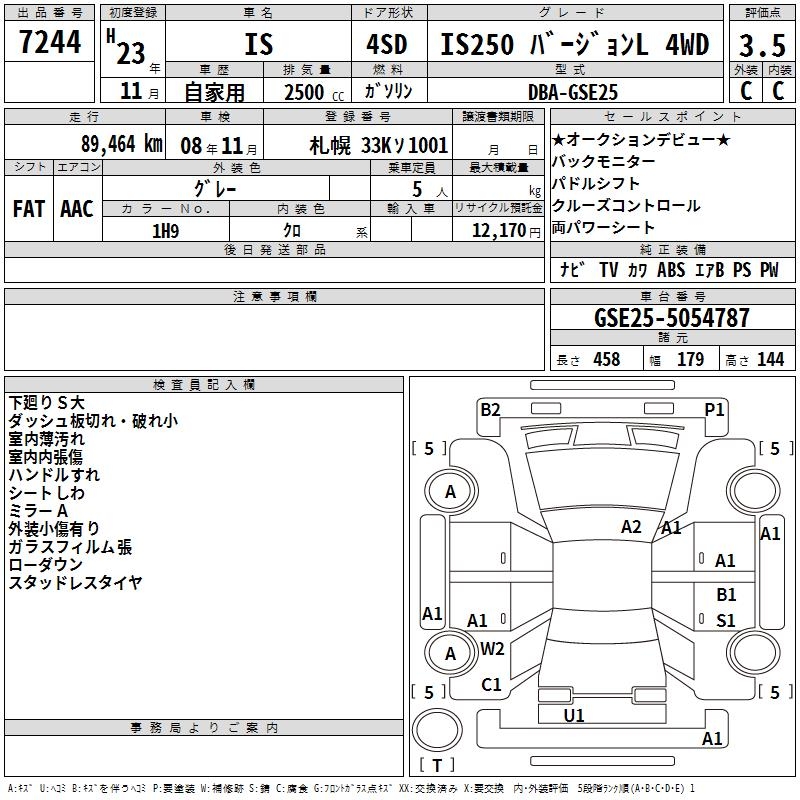Click the C1 corrosion mark on diagram
The width and height of the screenshot is (800, 800).
(x=491, y=685)
